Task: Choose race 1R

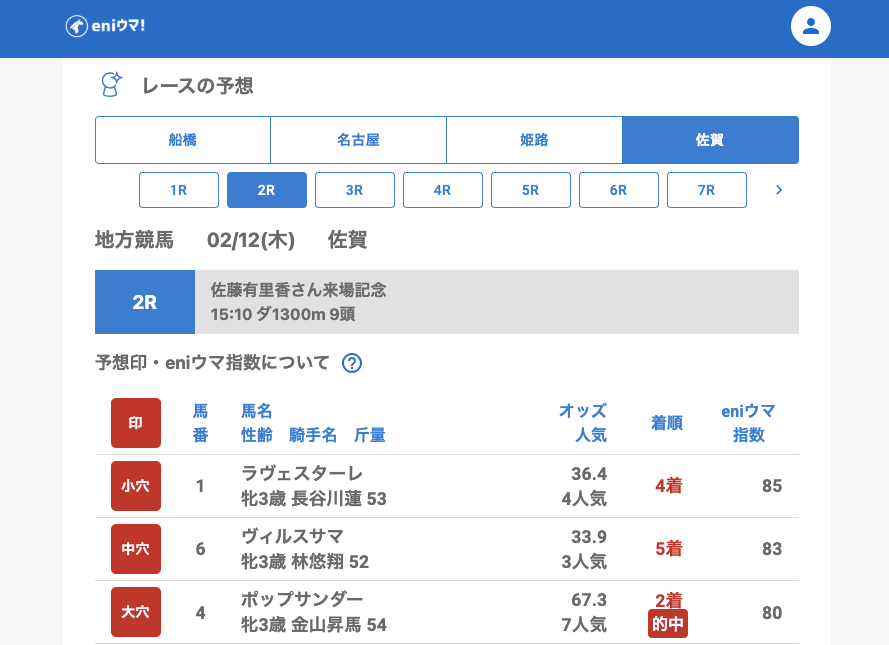Action: point(179,190)
